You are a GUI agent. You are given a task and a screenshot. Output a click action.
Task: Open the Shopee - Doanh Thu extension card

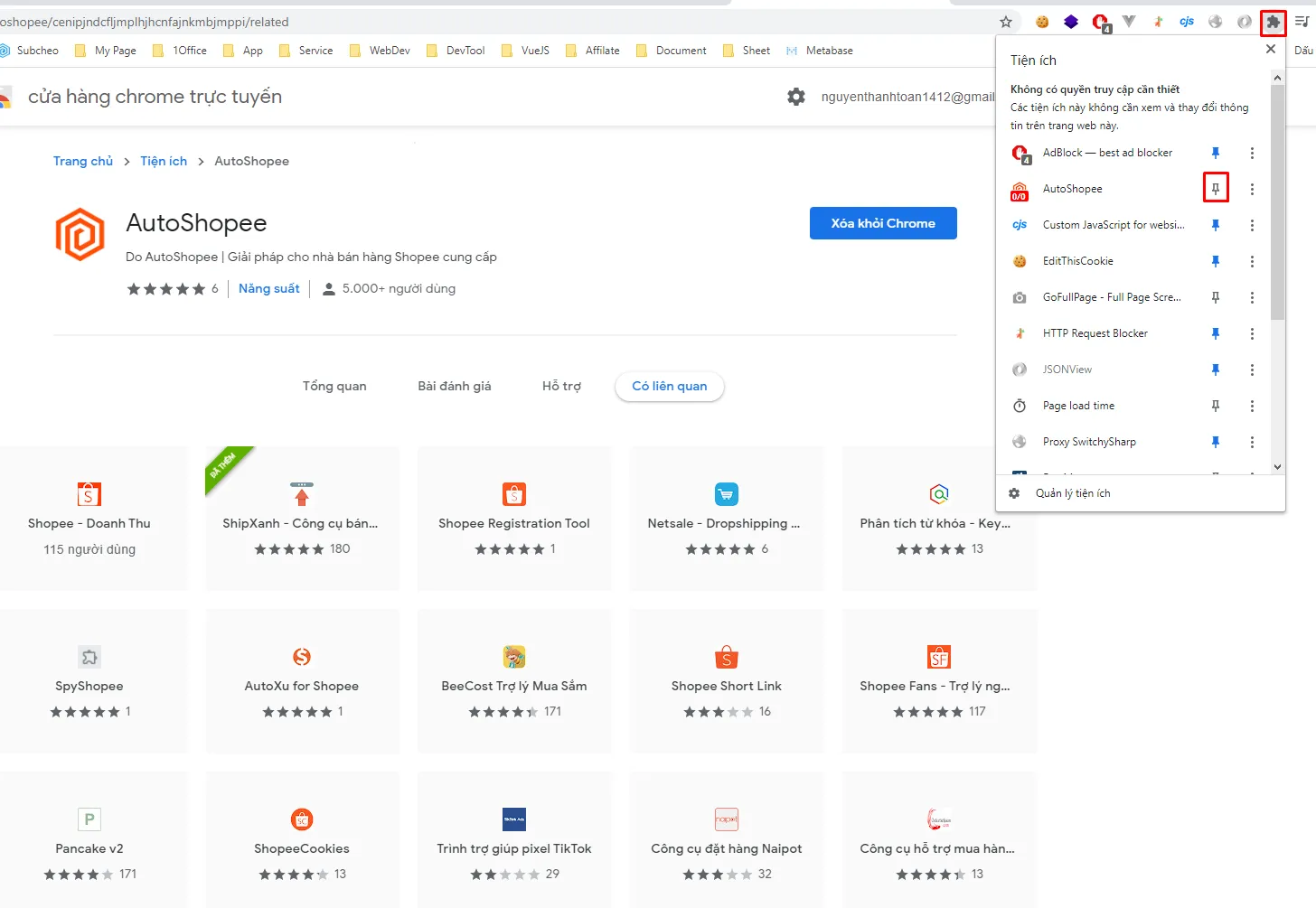pyautogui.click(x=89, y=519)
